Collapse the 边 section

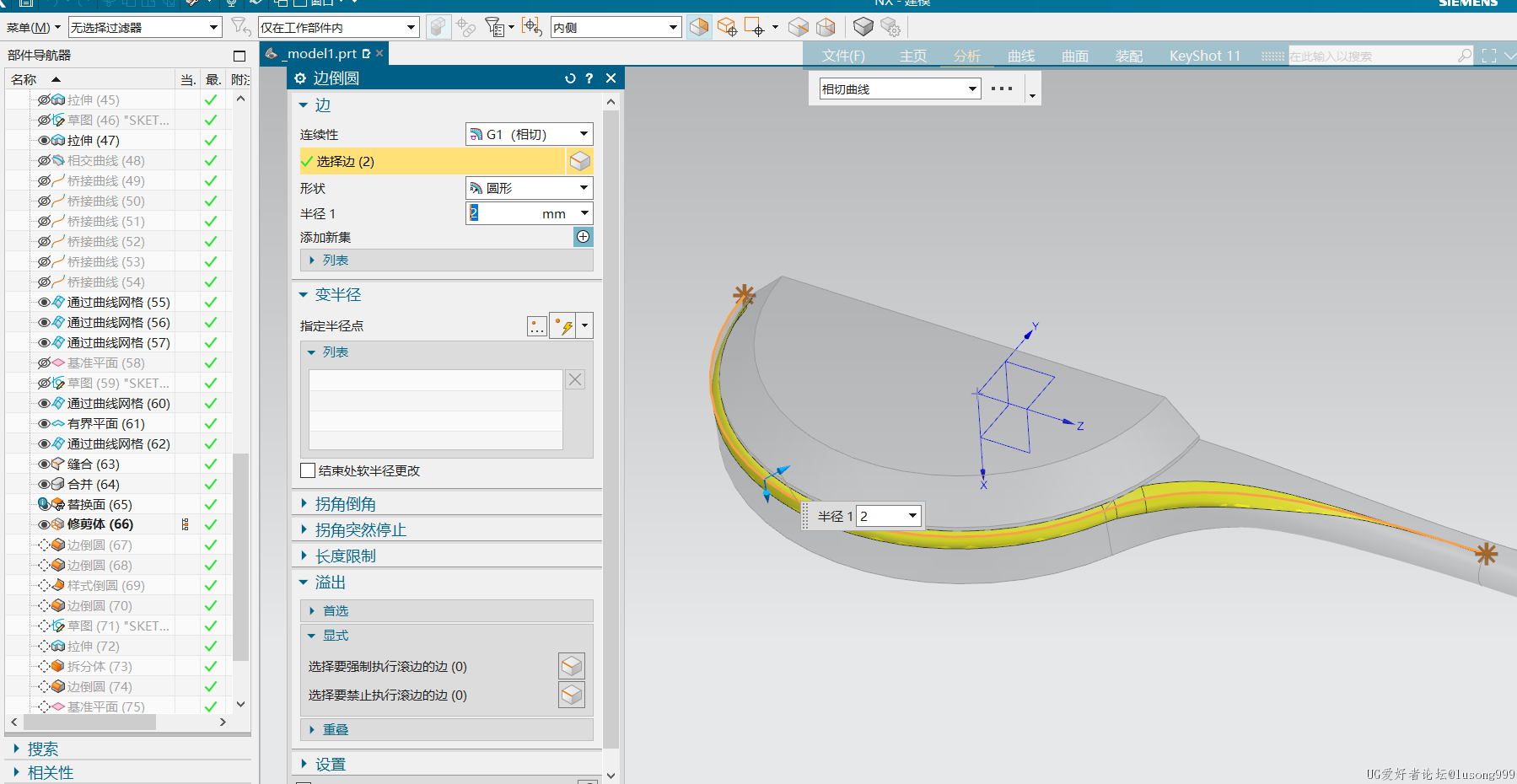pyautogui.click(x=304, y=105)
